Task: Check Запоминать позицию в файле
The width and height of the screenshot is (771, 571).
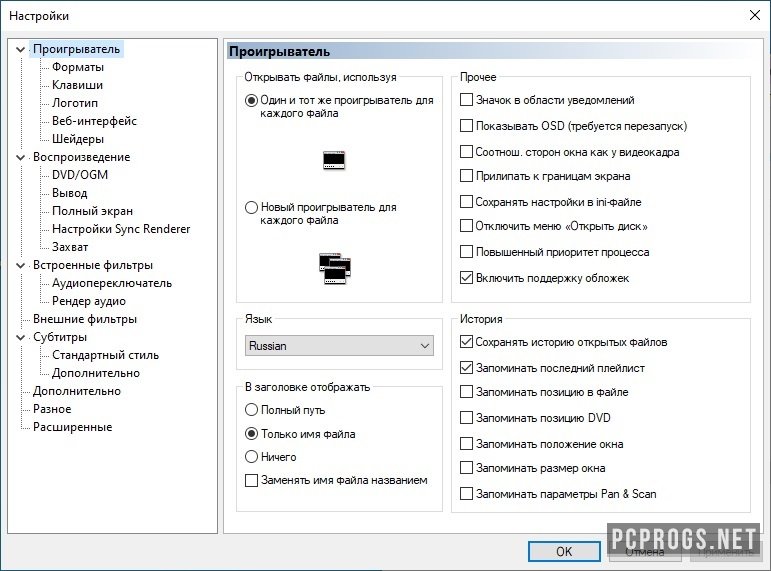Action: coord(467,393)
